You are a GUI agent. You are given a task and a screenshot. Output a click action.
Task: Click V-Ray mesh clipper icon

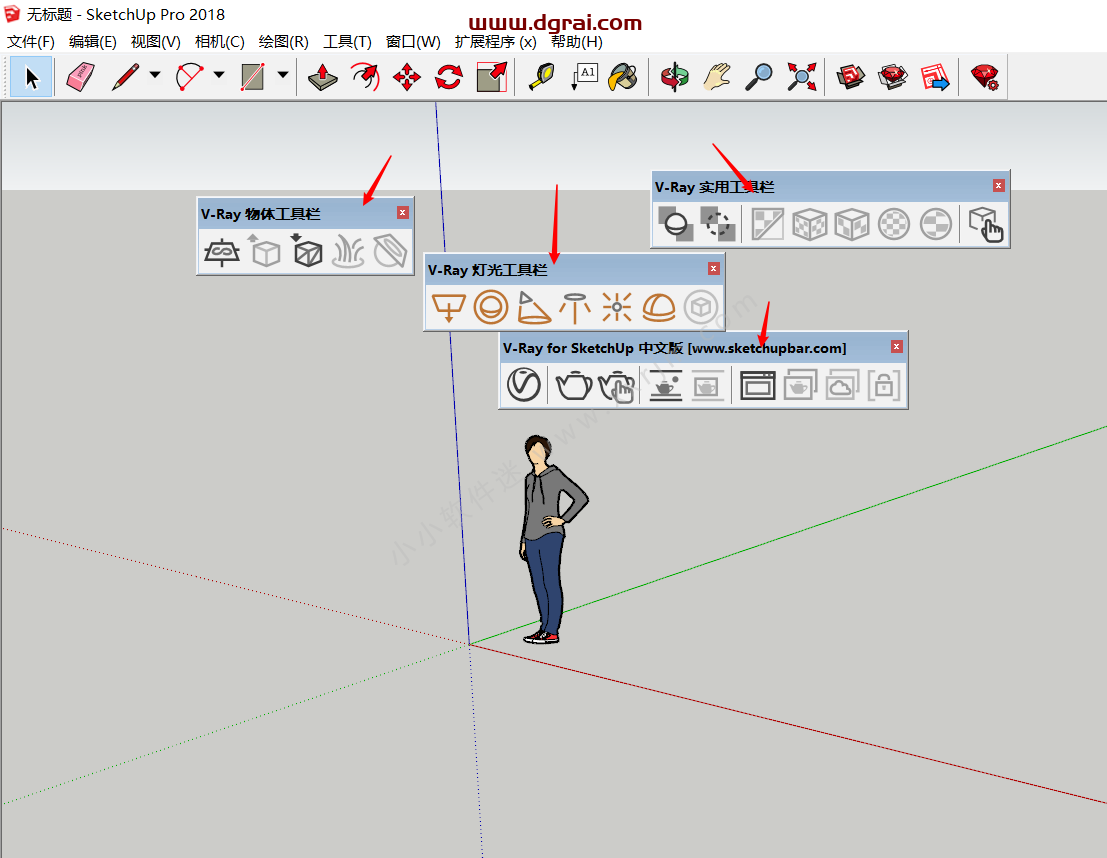point(390,251)
